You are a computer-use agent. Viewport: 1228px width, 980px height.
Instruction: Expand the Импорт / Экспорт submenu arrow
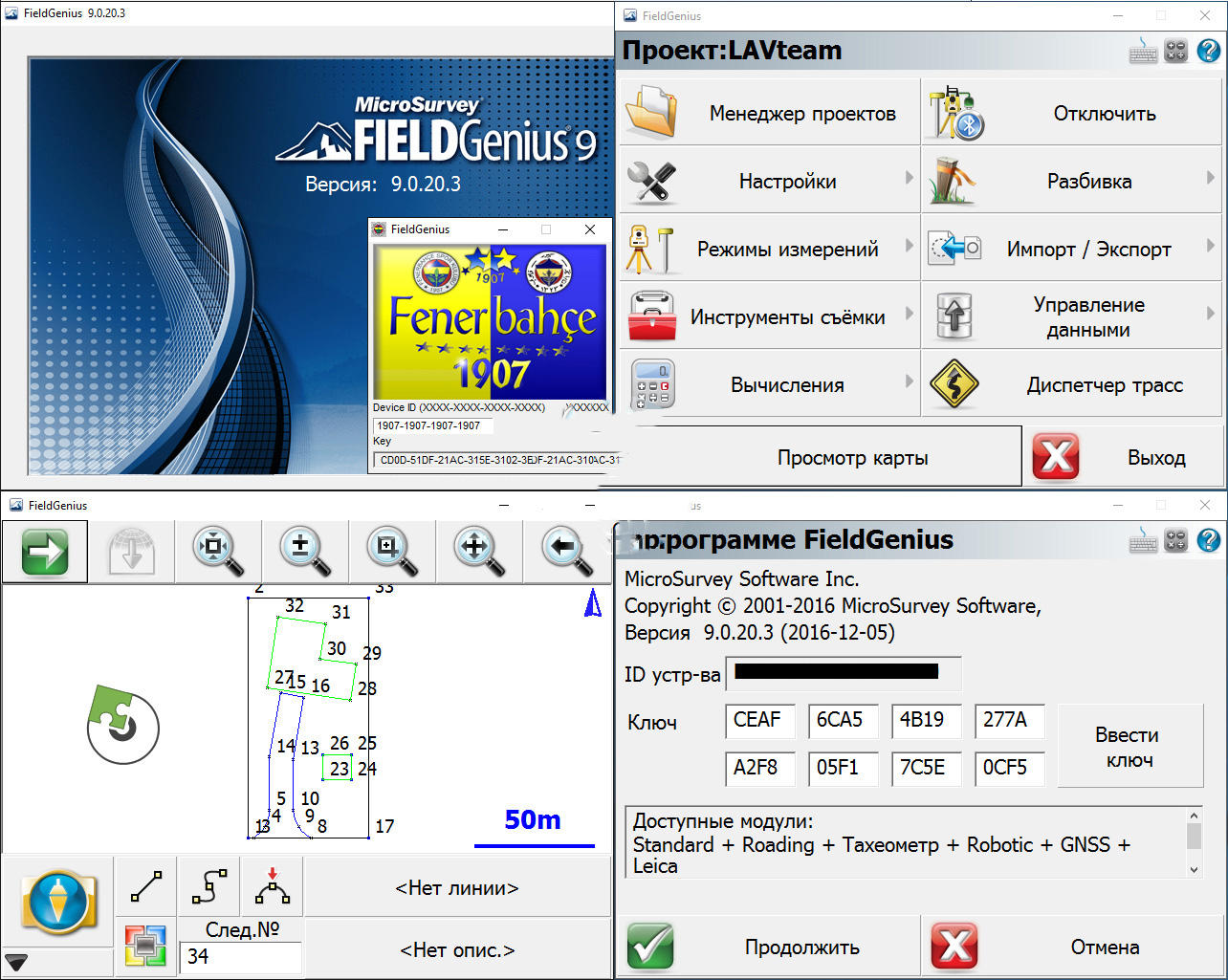(x=1211, y=246)
